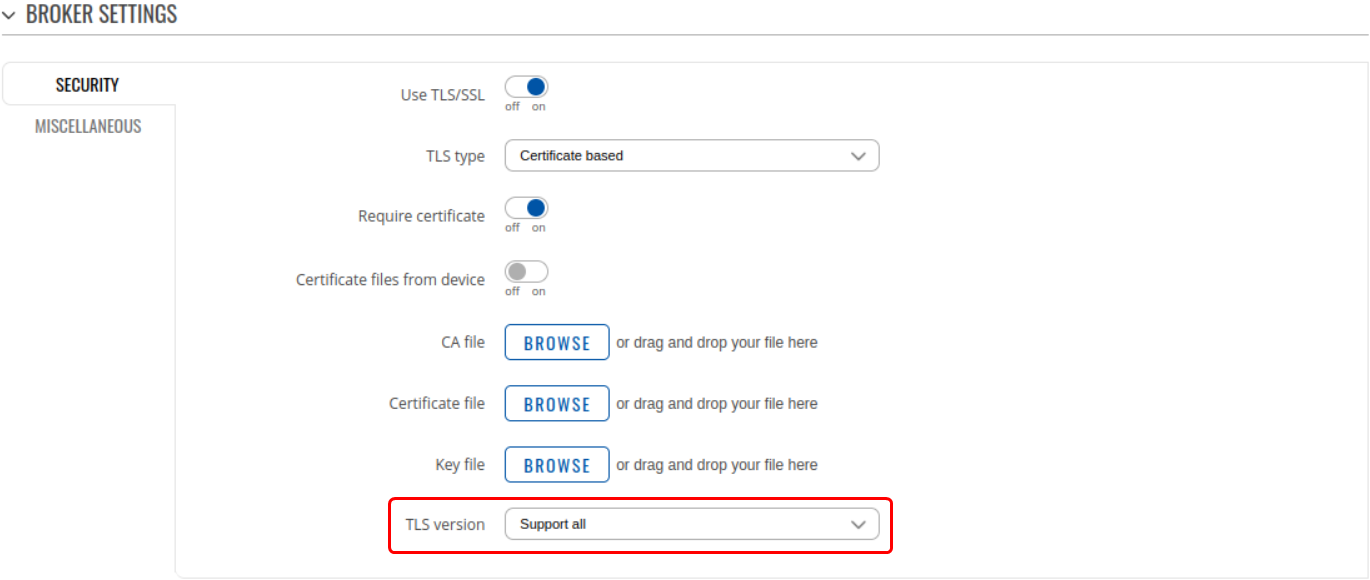The width and height of the screenshot is (1370, 580).
Task: Enable Certificate files from device switch
Action: click(526, 272)
